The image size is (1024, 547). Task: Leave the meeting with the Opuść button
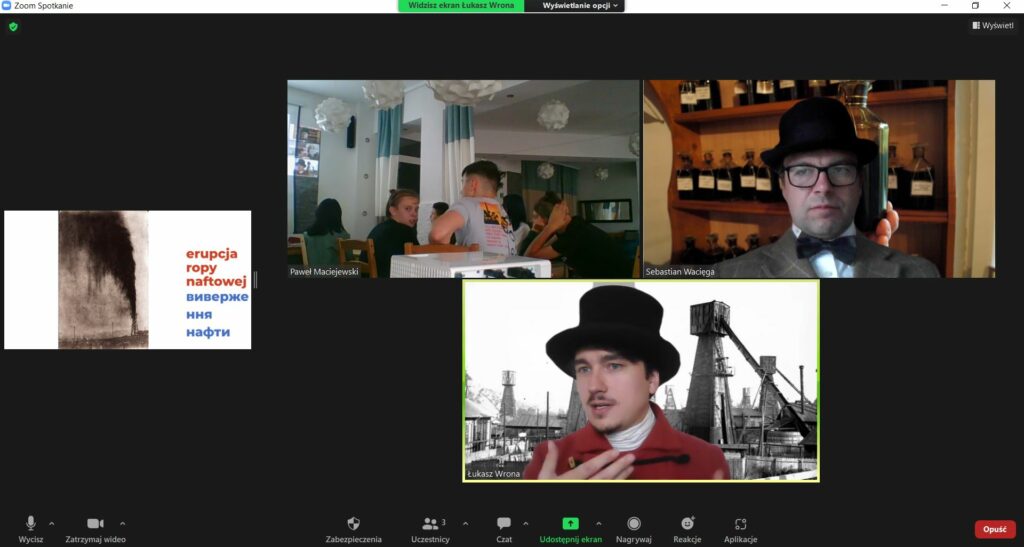tap(994, 529)
